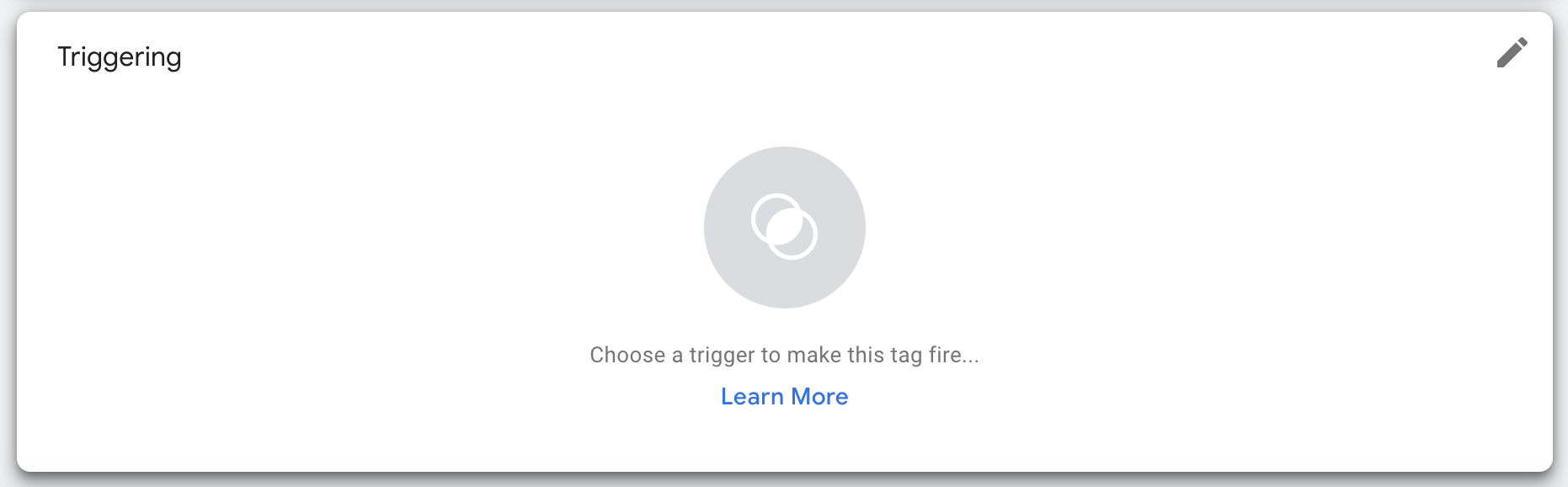Viewport: 1568px width, 487px height.
Task: Select the Triggering card title text
Action: [120, 57]
